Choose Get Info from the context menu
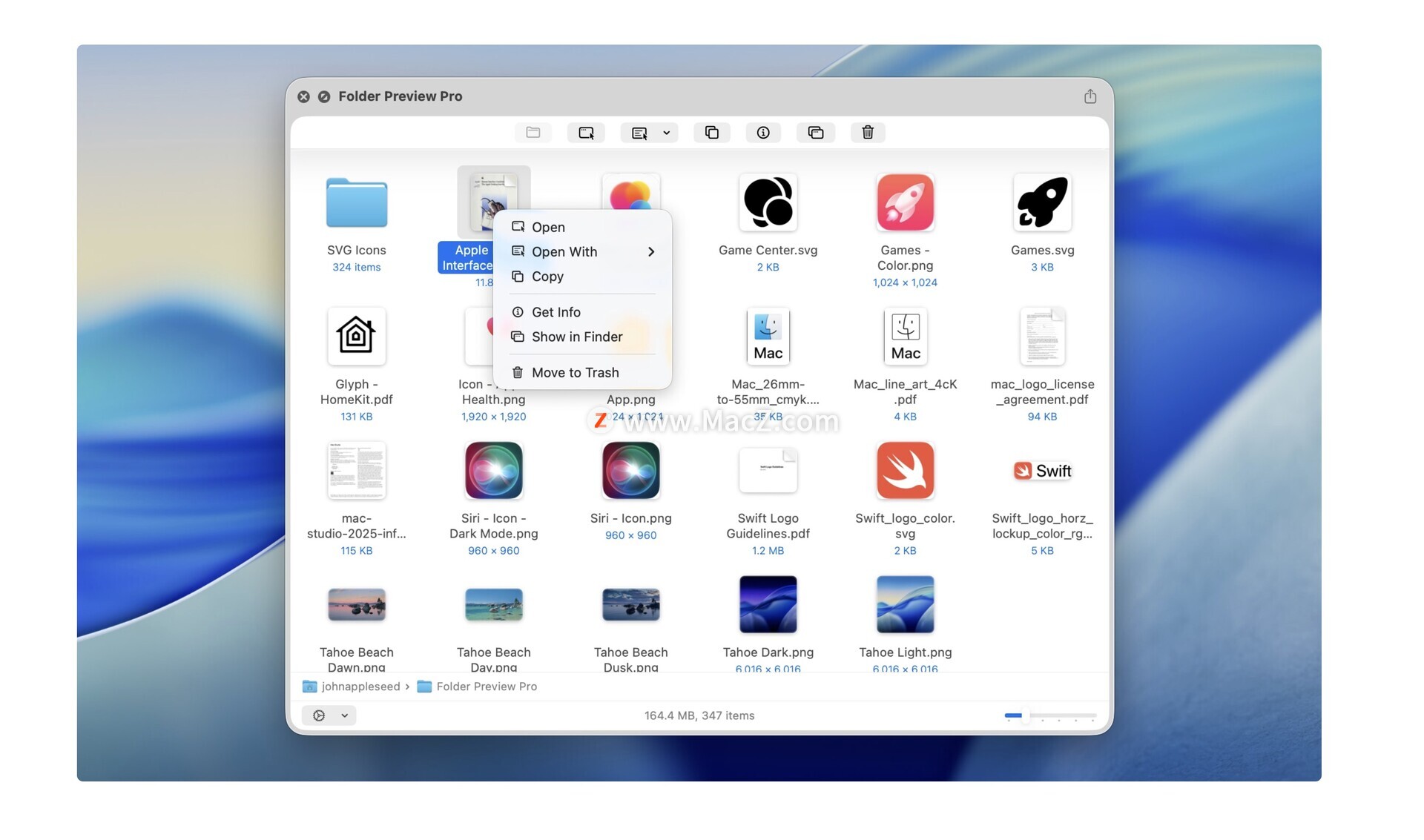Viewport: 1424px width, 840px height. pyautogui.click(x=582, y=312)
